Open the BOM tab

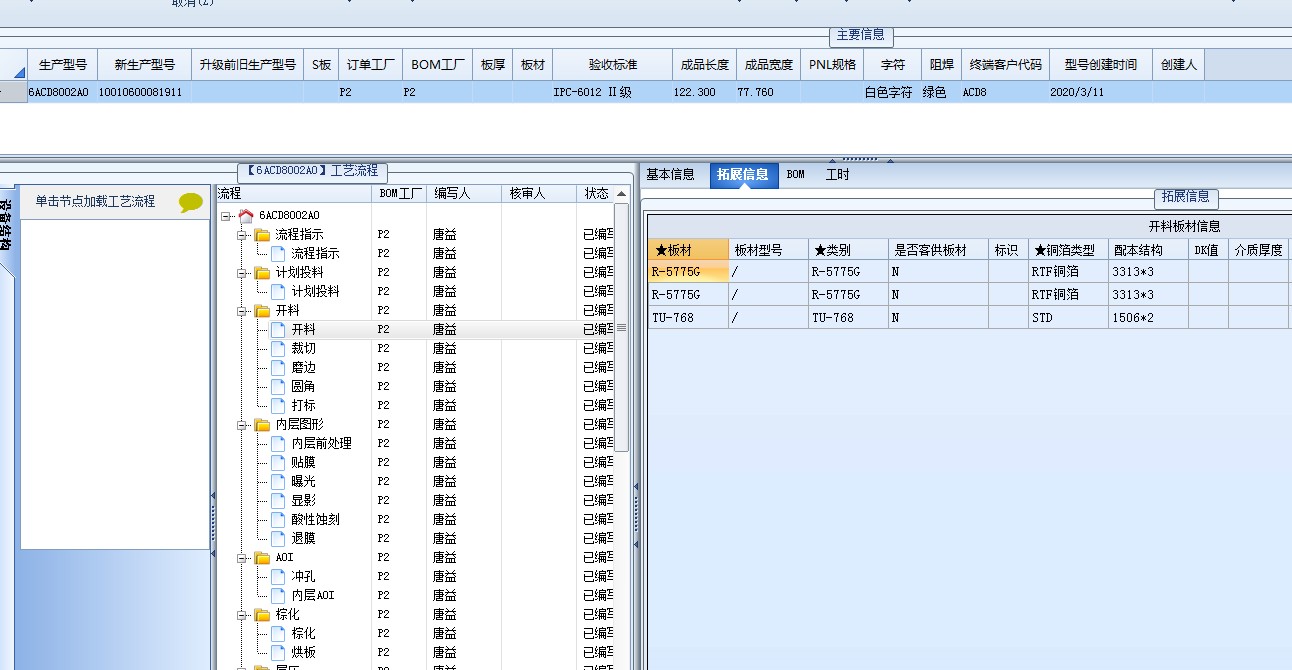(795, 174)
